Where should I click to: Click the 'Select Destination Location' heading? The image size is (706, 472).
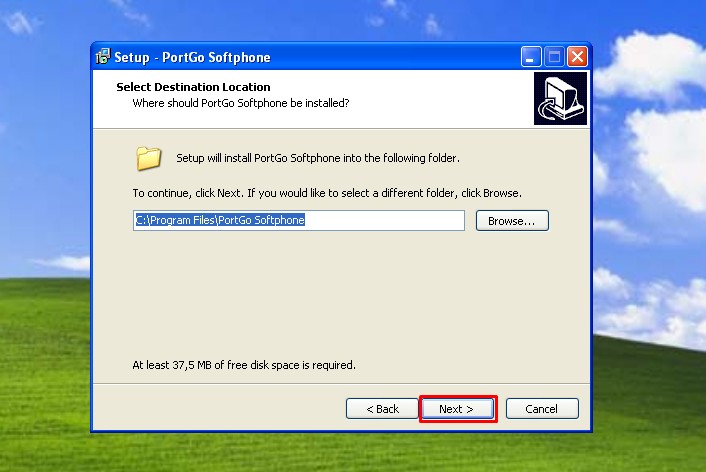coord(193,87)
